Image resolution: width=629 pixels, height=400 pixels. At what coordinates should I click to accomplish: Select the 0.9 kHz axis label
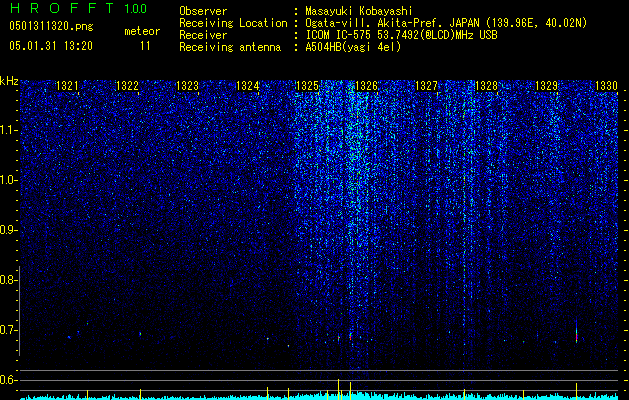(x=7, y=230)
